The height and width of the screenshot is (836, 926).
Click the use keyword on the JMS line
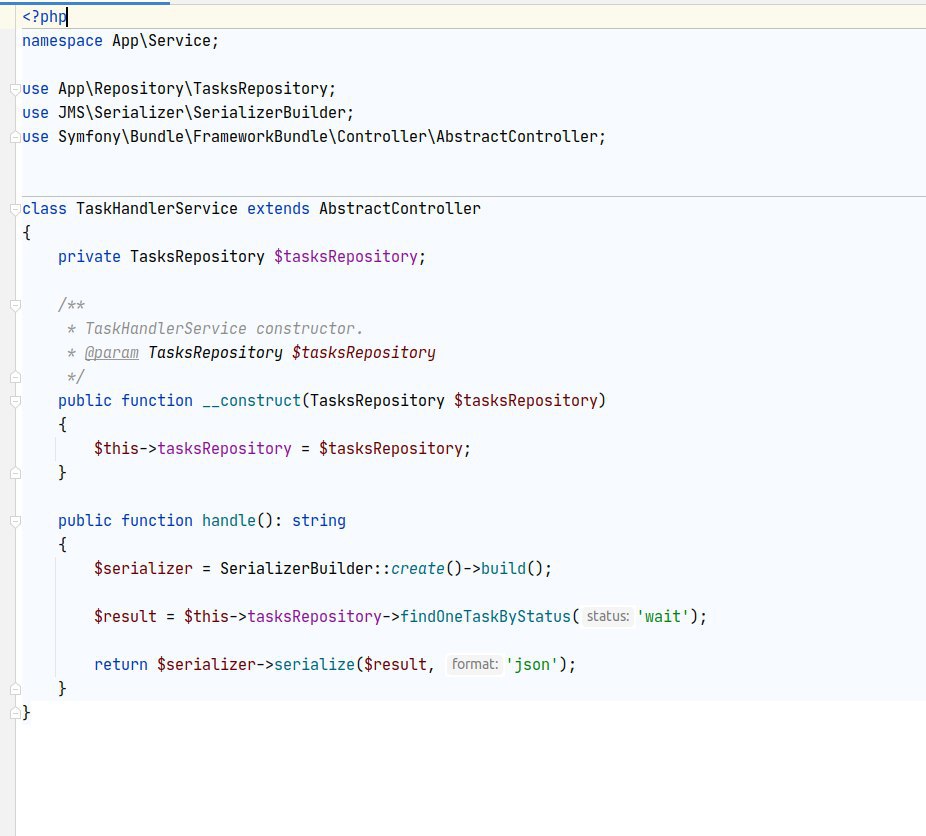pyautogui.click(x=35, y=113)
